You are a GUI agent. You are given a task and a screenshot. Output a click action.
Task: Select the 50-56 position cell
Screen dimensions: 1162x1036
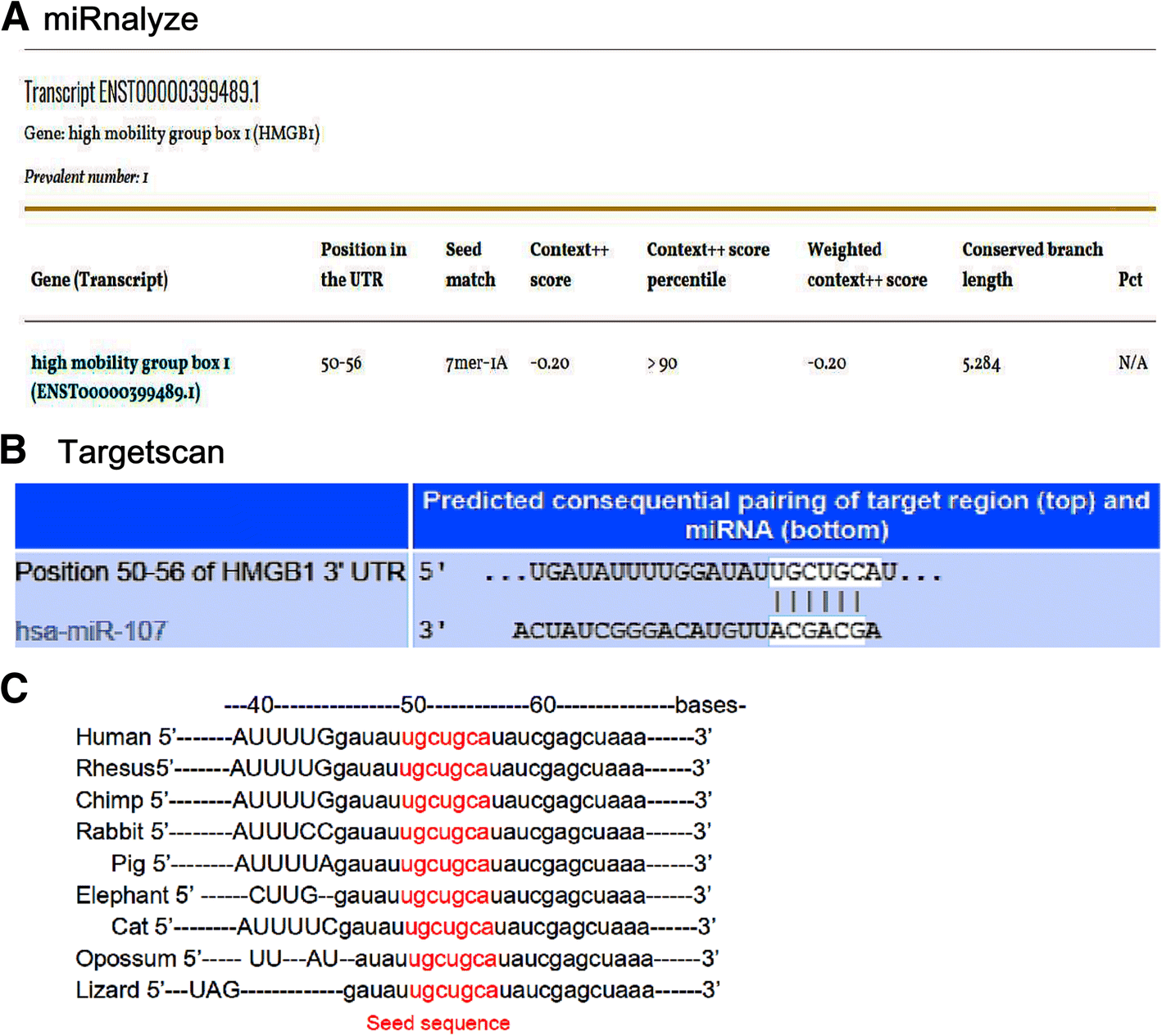[x=341, y=363]
